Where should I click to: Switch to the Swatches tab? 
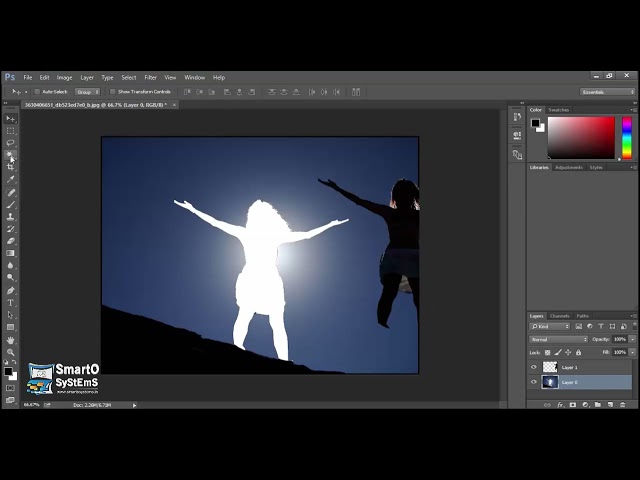click(x=558, y=110)
